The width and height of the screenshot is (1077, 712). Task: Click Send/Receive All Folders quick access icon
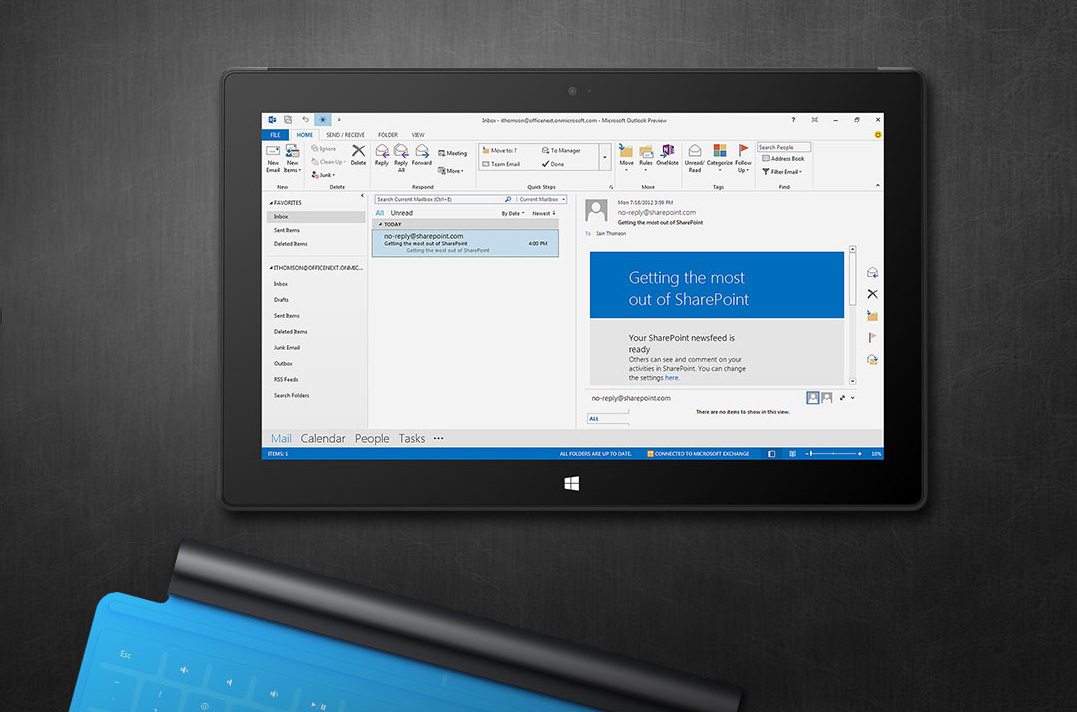288,119
